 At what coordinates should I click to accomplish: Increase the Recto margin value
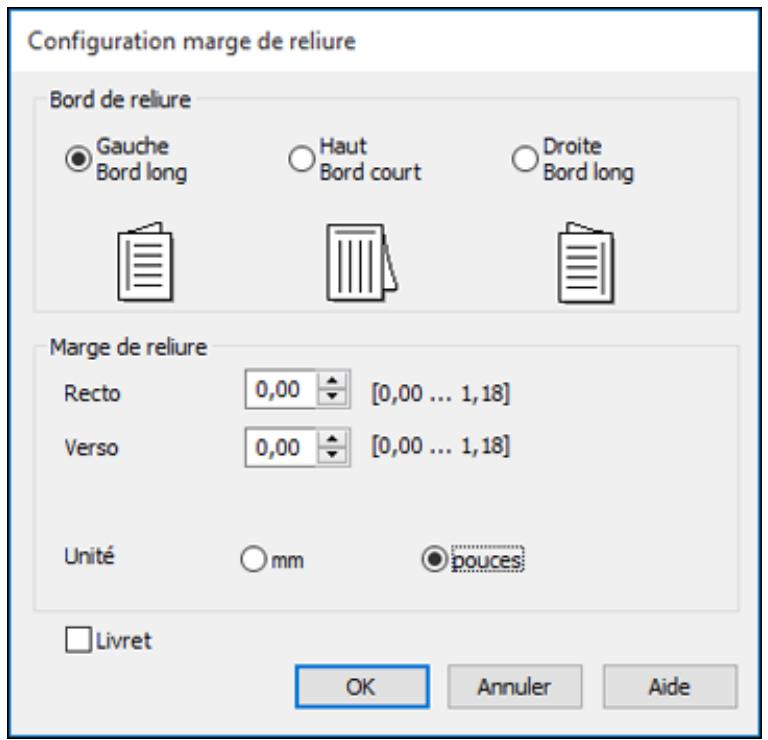[x=333, y=381]
